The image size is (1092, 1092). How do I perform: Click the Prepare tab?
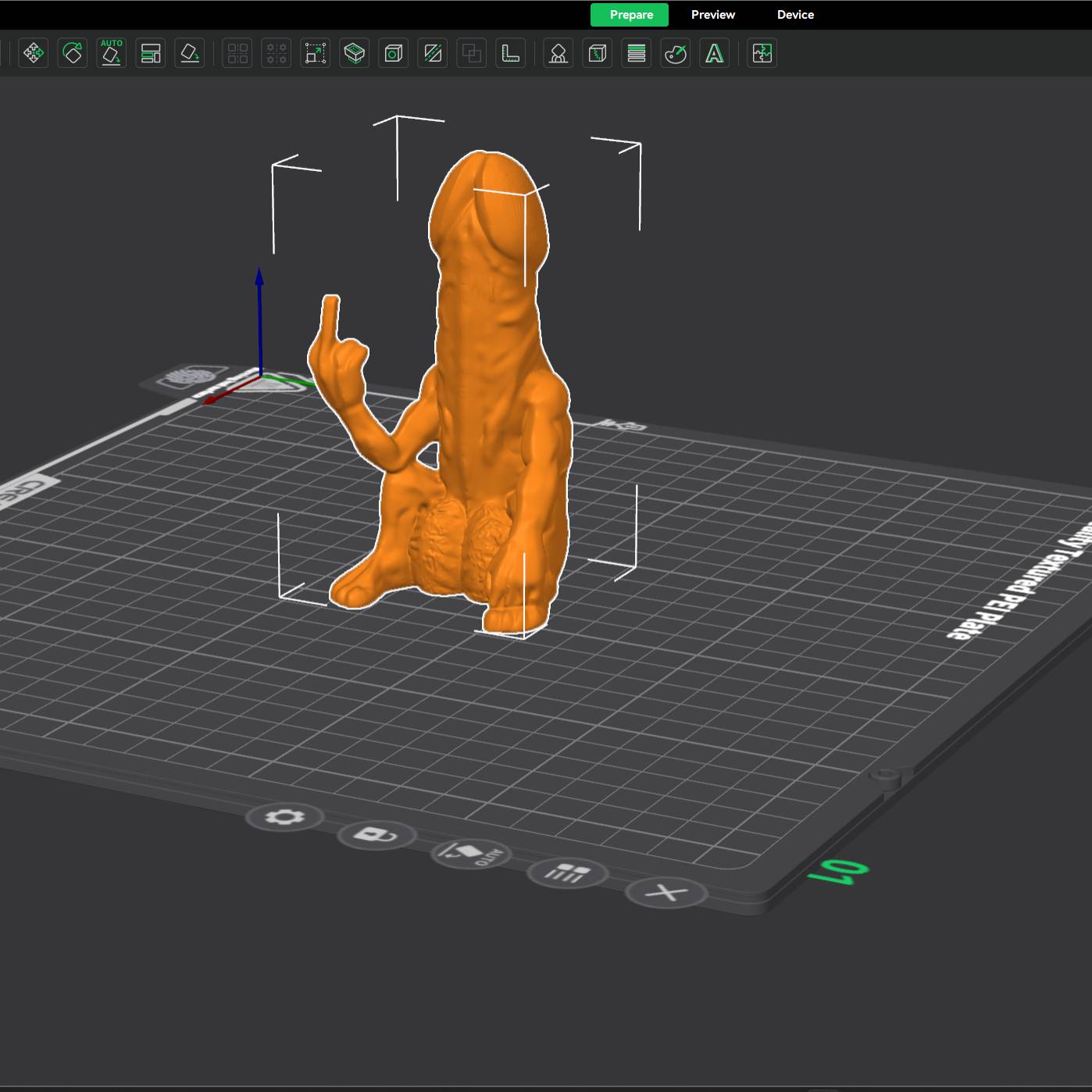pos(630,15)
